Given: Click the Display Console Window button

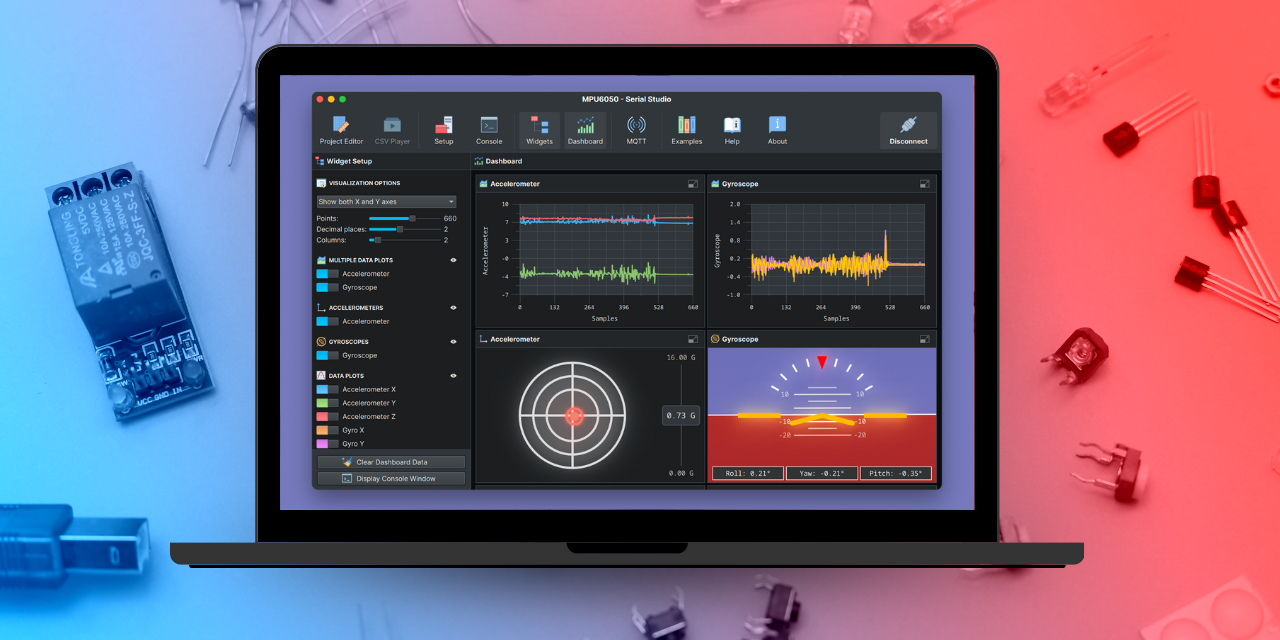Looking at the screenshot, I should point(391,479).
